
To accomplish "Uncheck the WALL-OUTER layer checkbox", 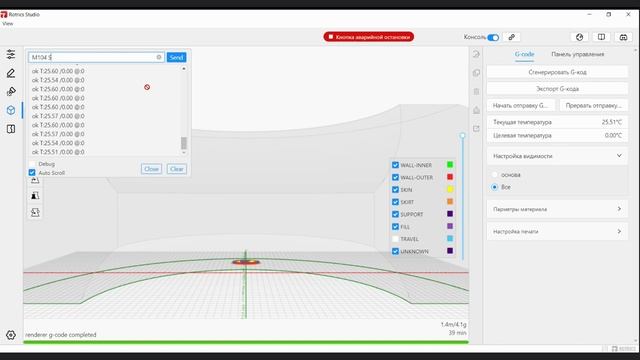I will pyautogui.click(x=395, y=177).
